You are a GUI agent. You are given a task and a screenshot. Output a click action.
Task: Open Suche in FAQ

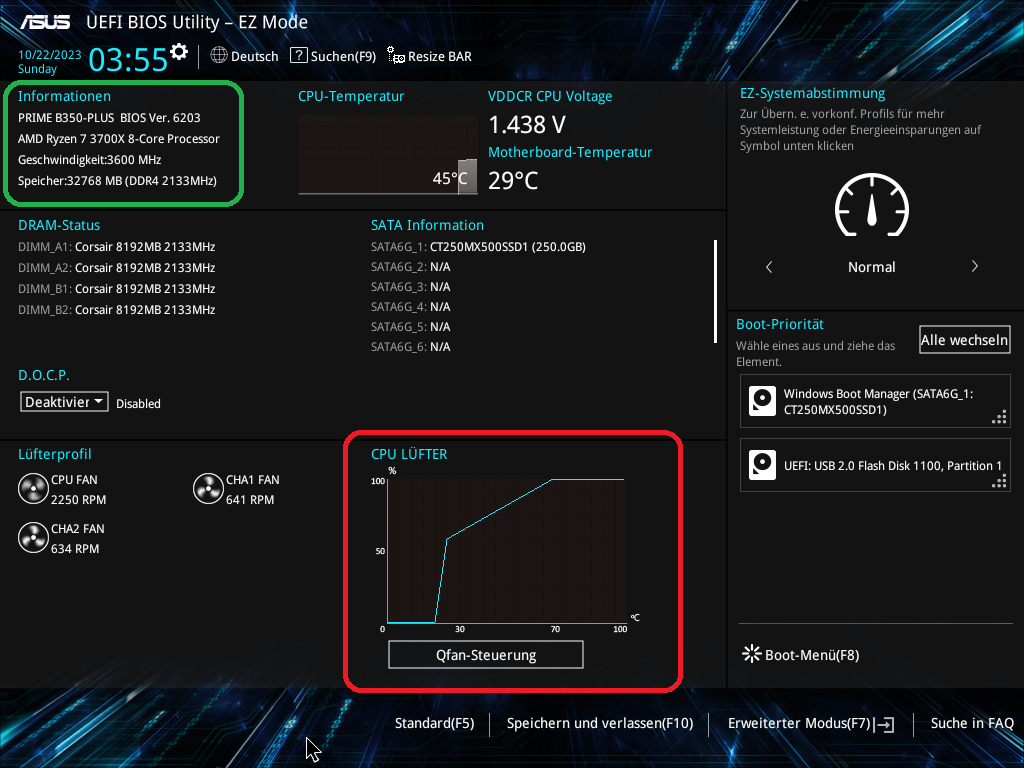pyautogui.click(x=972, y=723)
